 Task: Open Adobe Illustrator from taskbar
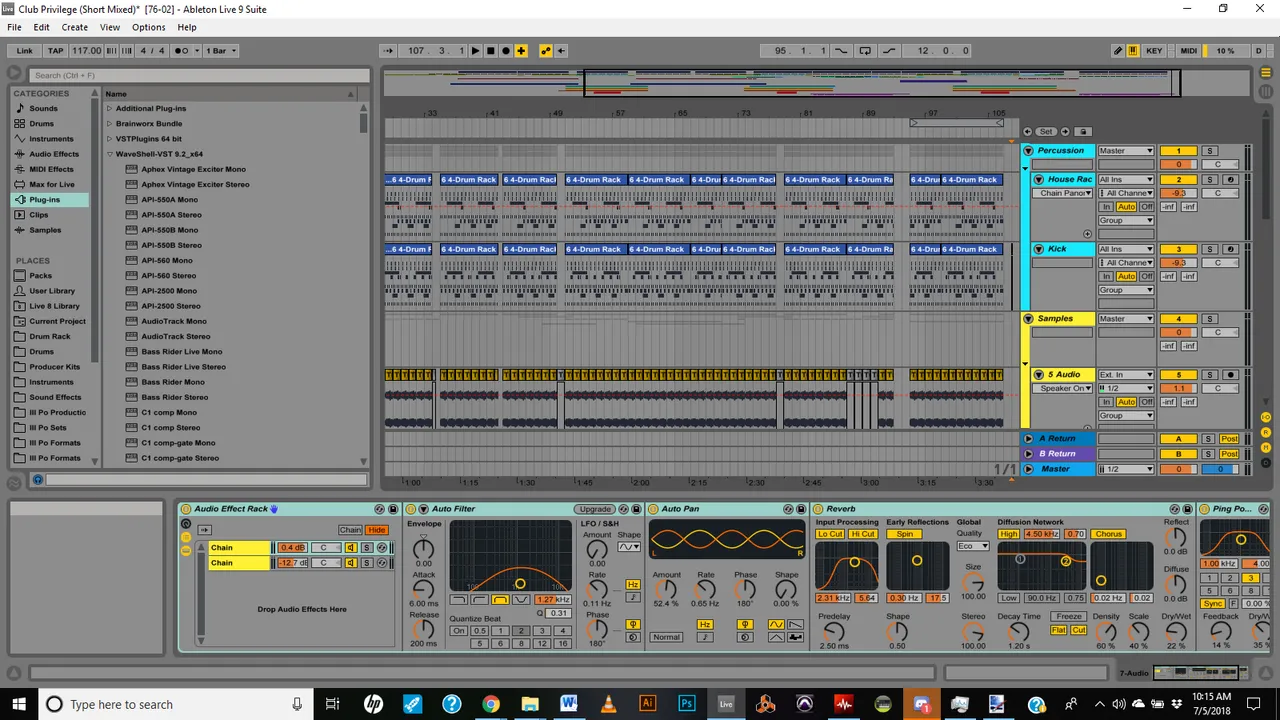click(647, 704)
